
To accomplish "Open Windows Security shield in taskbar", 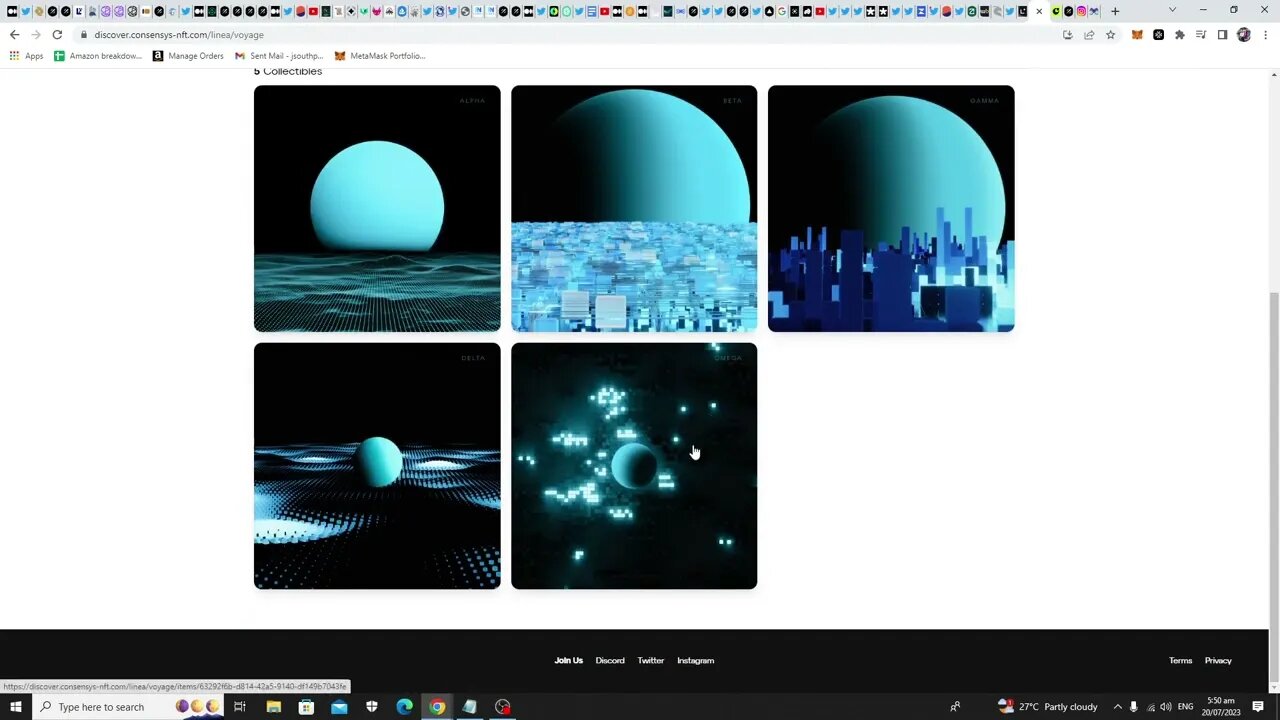I will click(372, 707).
